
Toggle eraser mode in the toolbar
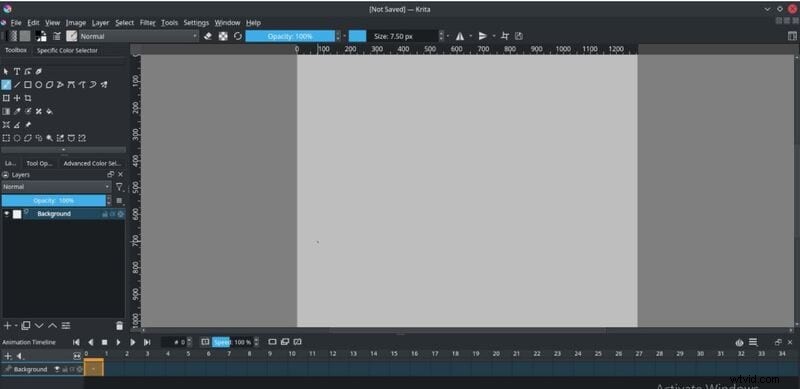click(x=208, y=36)
